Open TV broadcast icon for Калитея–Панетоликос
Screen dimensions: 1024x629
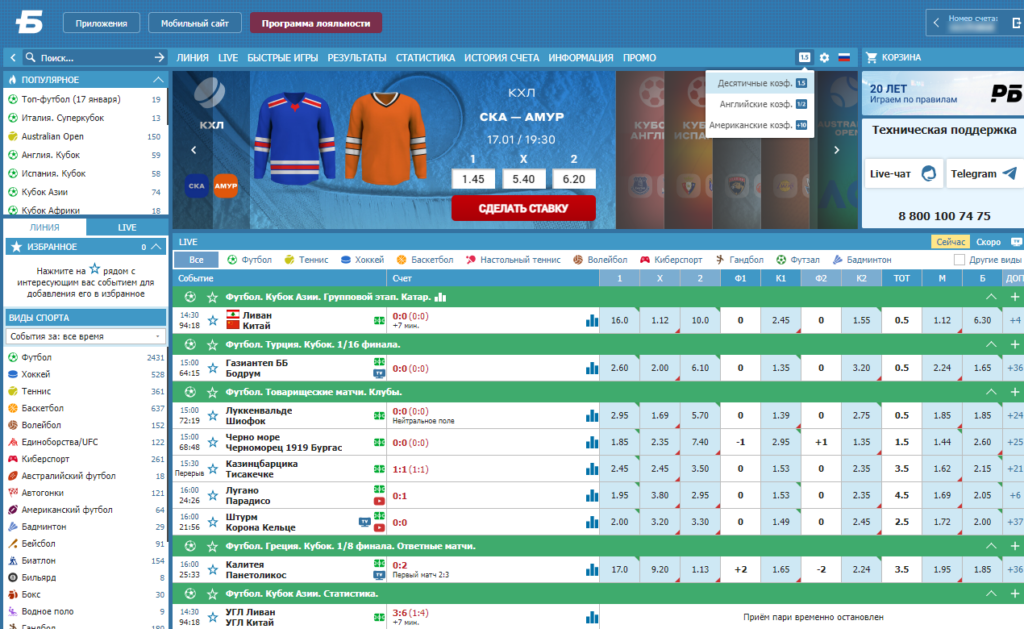pyautogui.click(x=379, y=575)
